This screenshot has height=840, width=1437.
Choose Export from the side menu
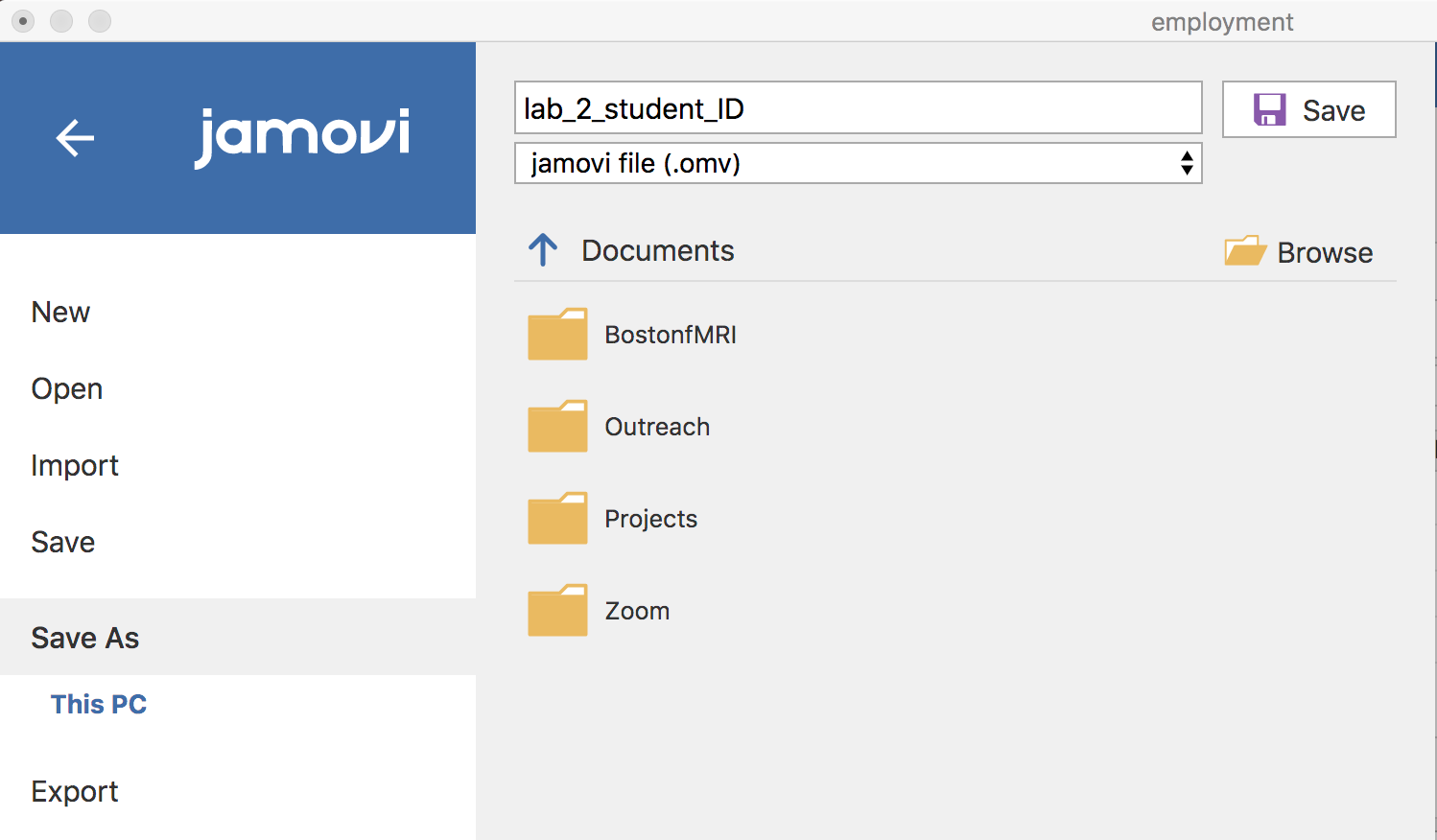(75, 791)
